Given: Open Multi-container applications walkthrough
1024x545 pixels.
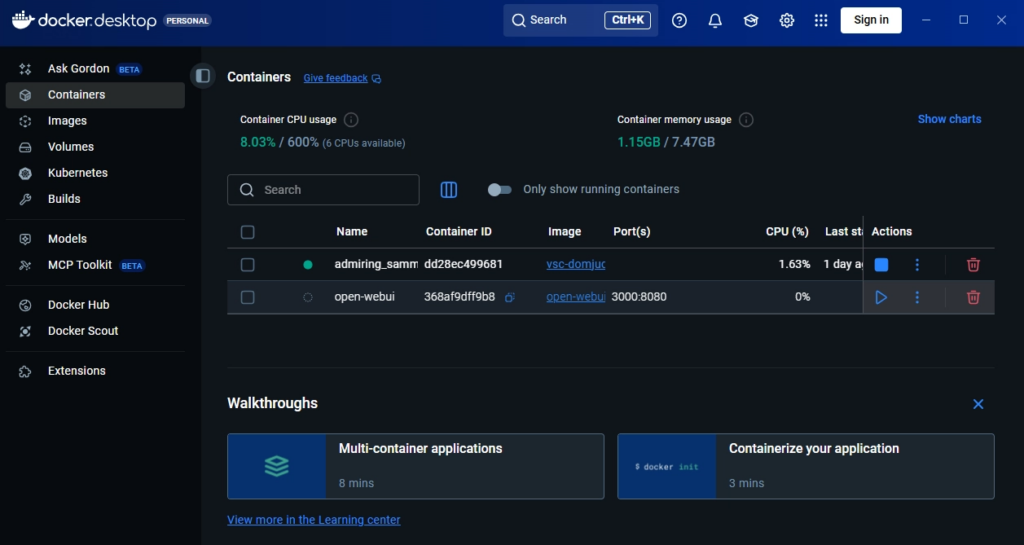Looking at the screenshot, I should (x=415, y=466).
